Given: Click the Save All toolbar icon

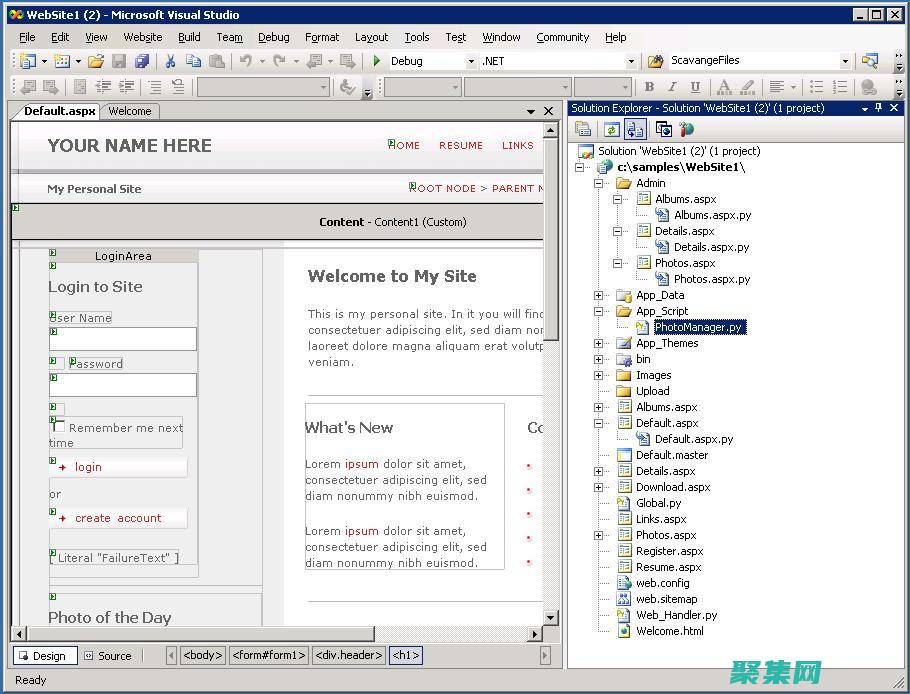Looking at the screenshot, I should tap(142, 61).
